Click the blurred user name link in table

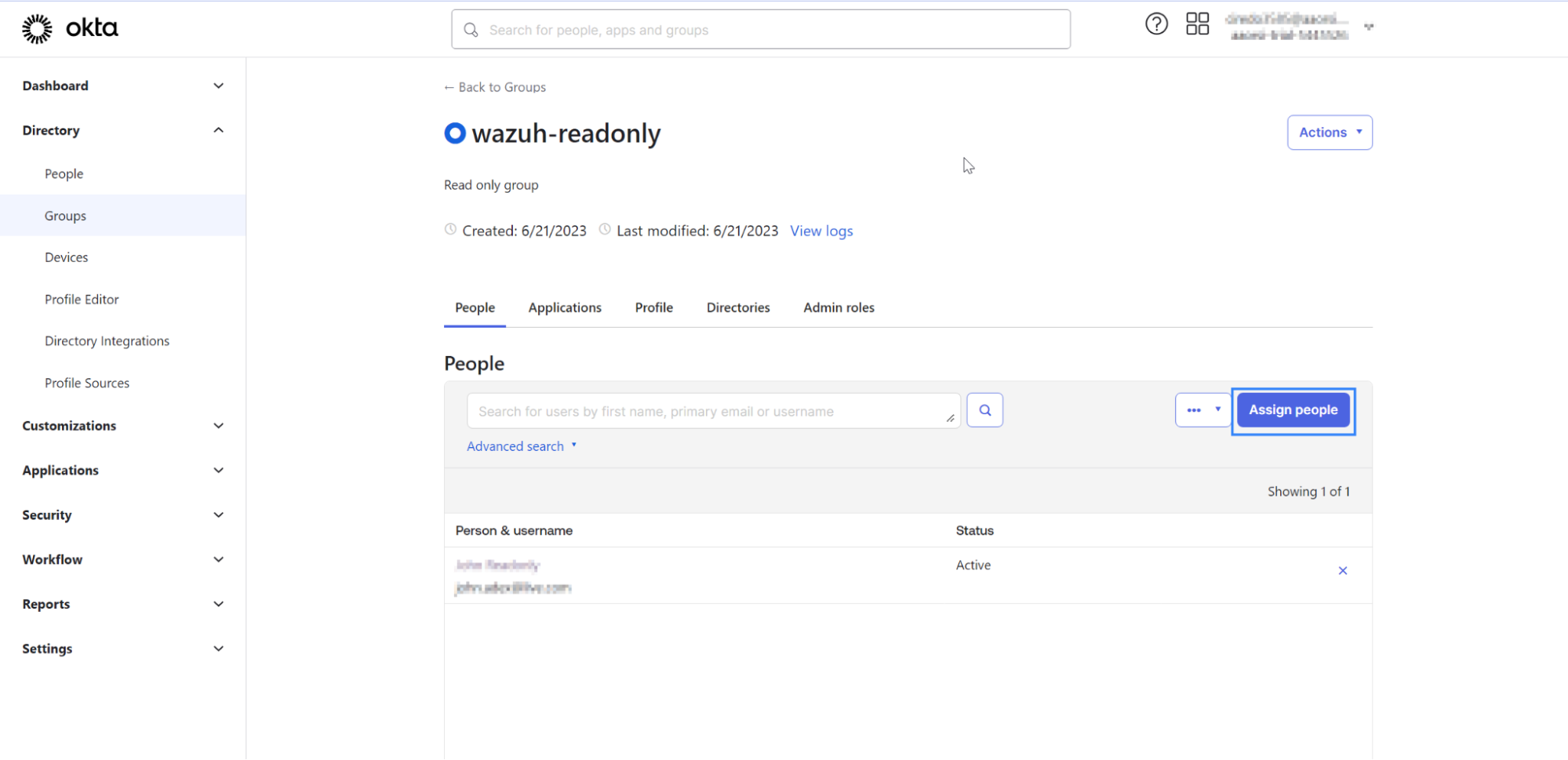[x=498, y=565]
